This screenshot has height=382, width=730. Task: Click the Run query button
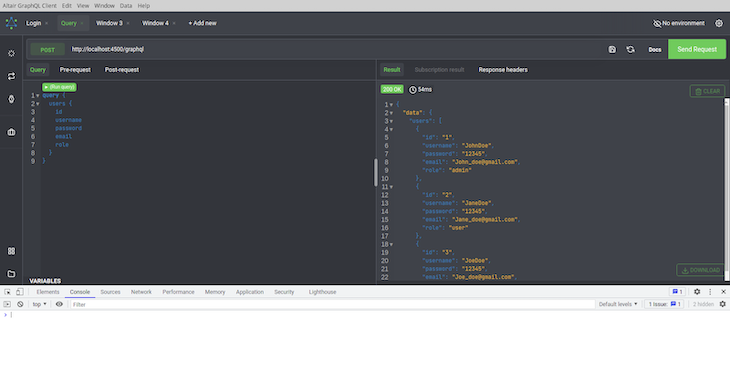tap(59, 87)
